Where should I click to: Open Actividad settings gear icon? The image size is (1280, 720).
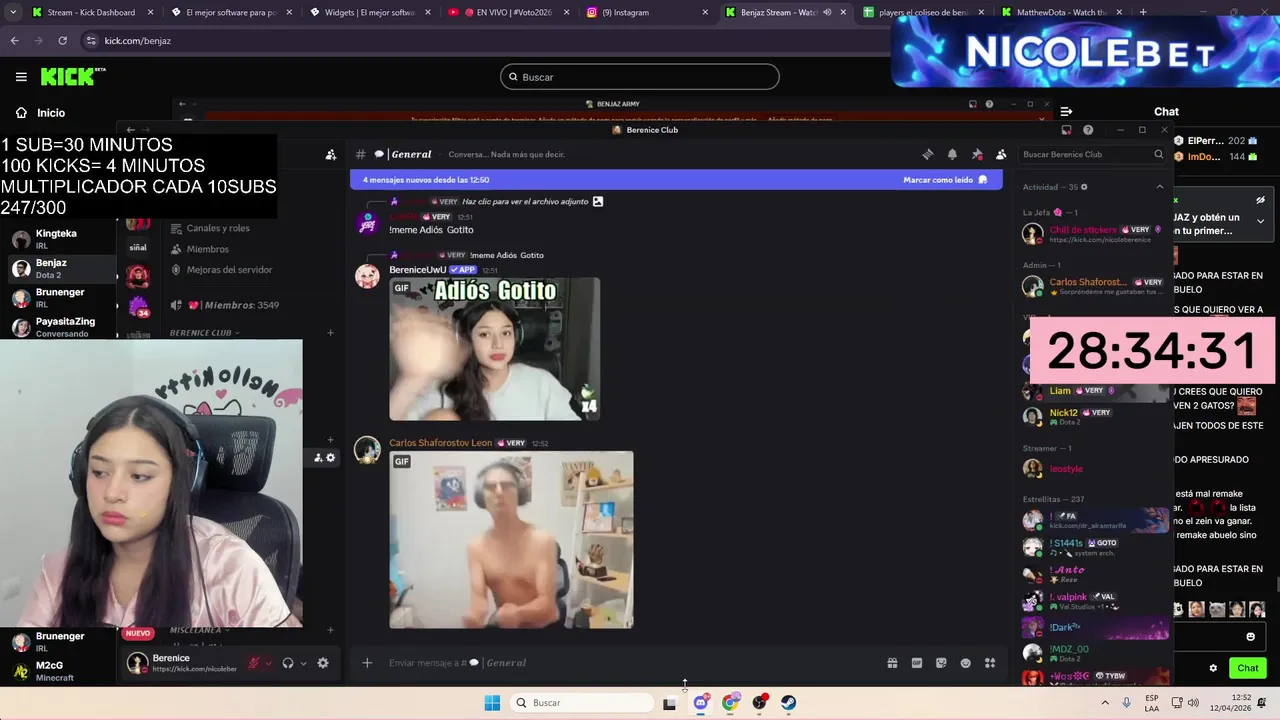pyautogui.click(x=1084, y=187)
